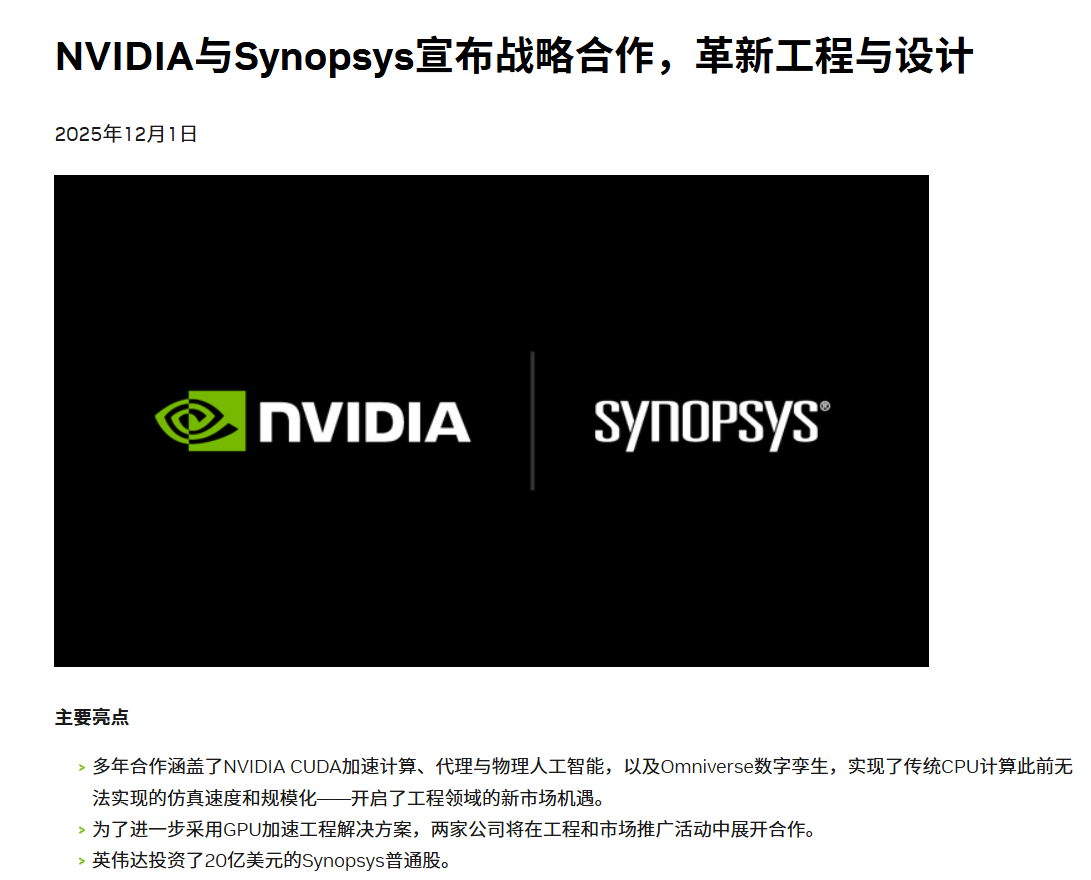Select the article headline about NVIDIA与Synopsys战略合作
This screenshot has height=880, width=1091.
click(x=513, y=56)
